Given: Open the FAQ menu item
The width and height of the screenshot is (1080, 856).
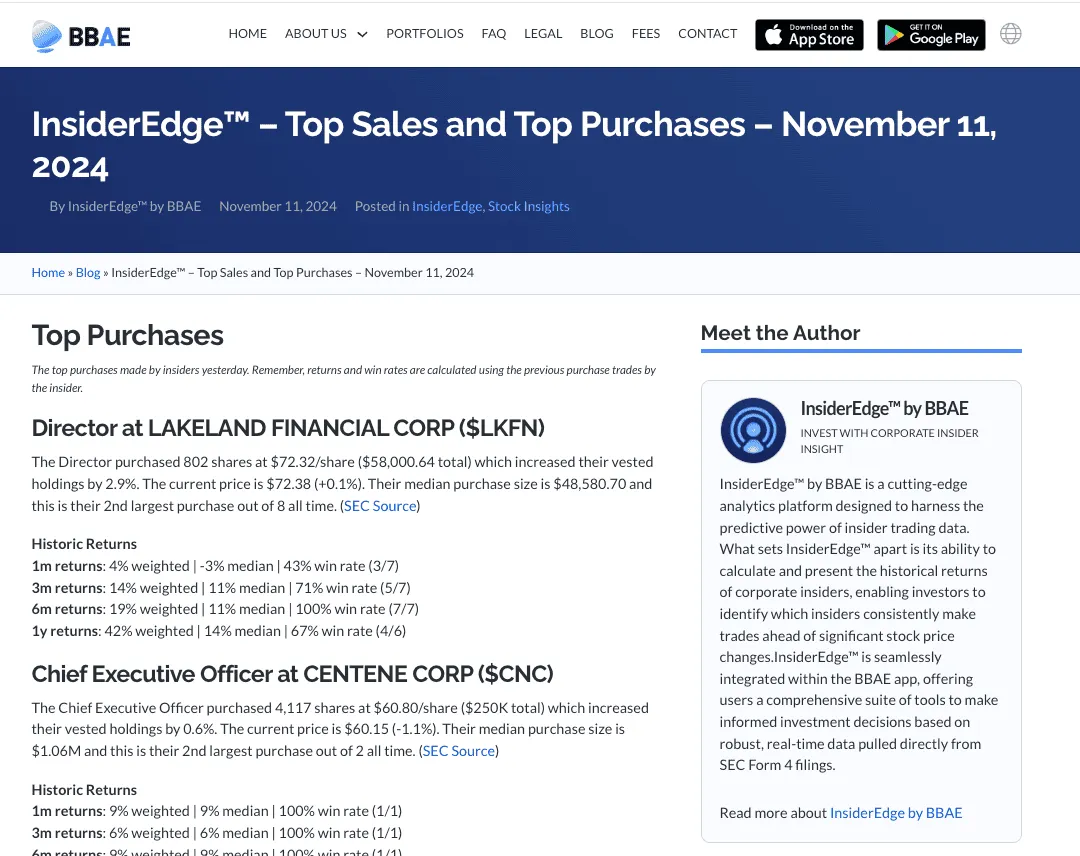Looking at the screenshot, I should pos(494,34).
